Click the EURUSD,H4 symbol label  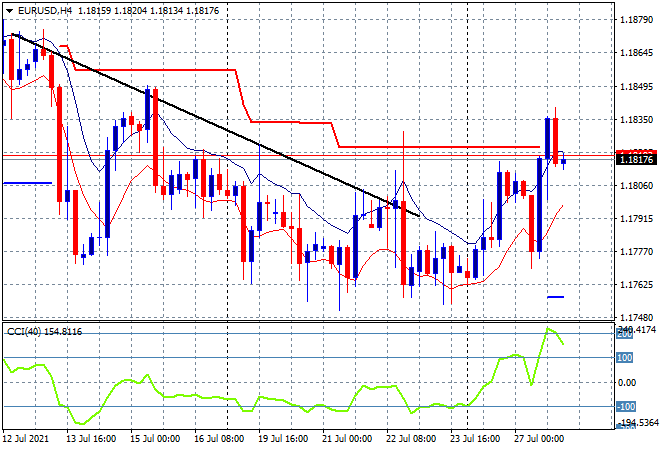click(x=45, y=11)
